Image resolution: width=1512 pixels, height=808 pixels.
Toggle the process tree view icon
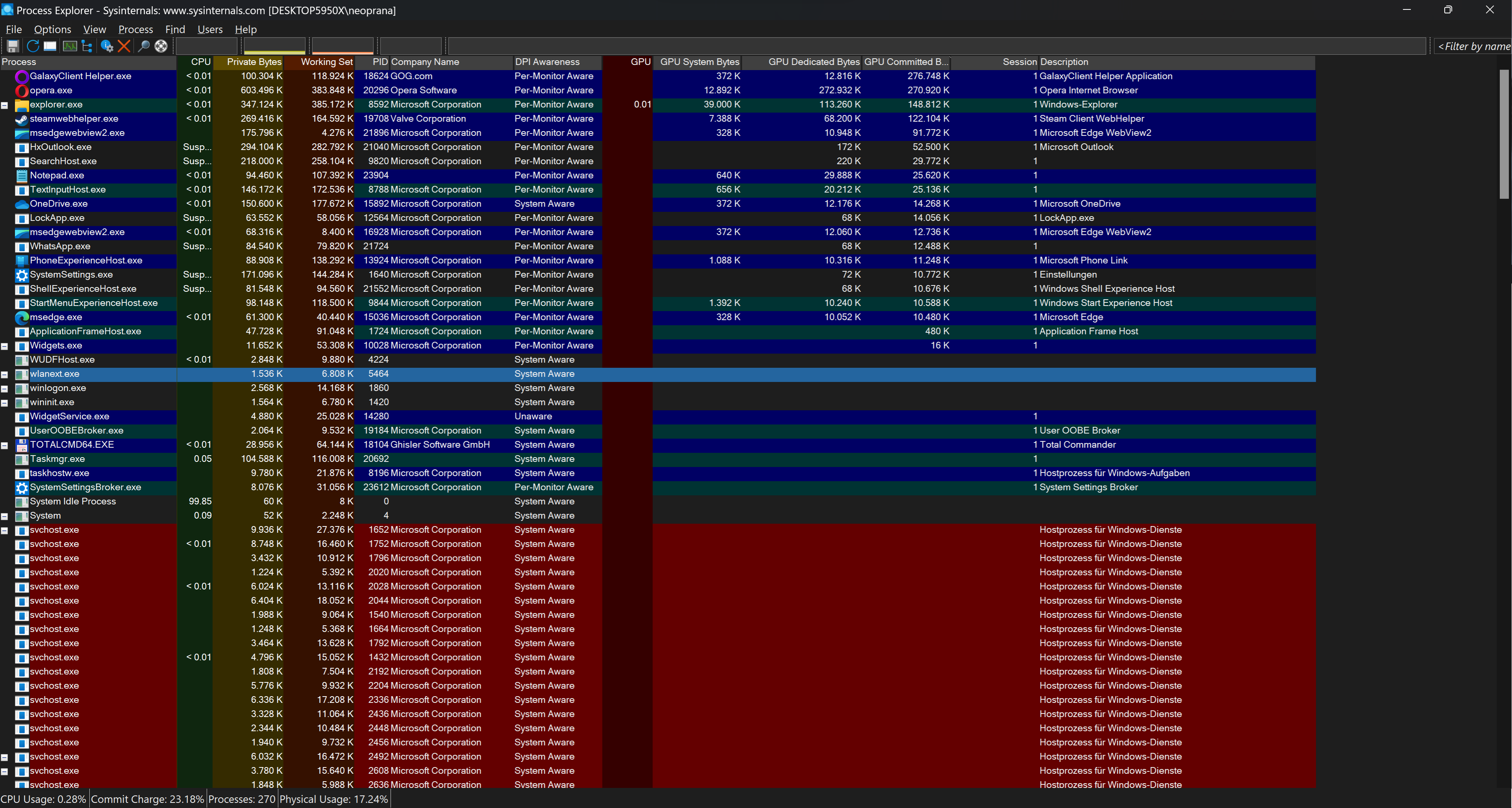click(87, 46)
